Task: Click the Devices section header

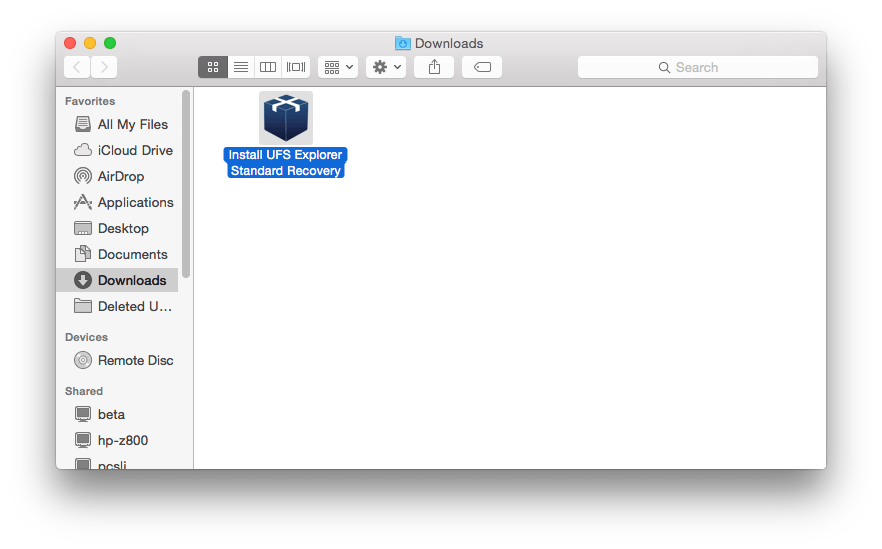Action: tap(86, 337)
